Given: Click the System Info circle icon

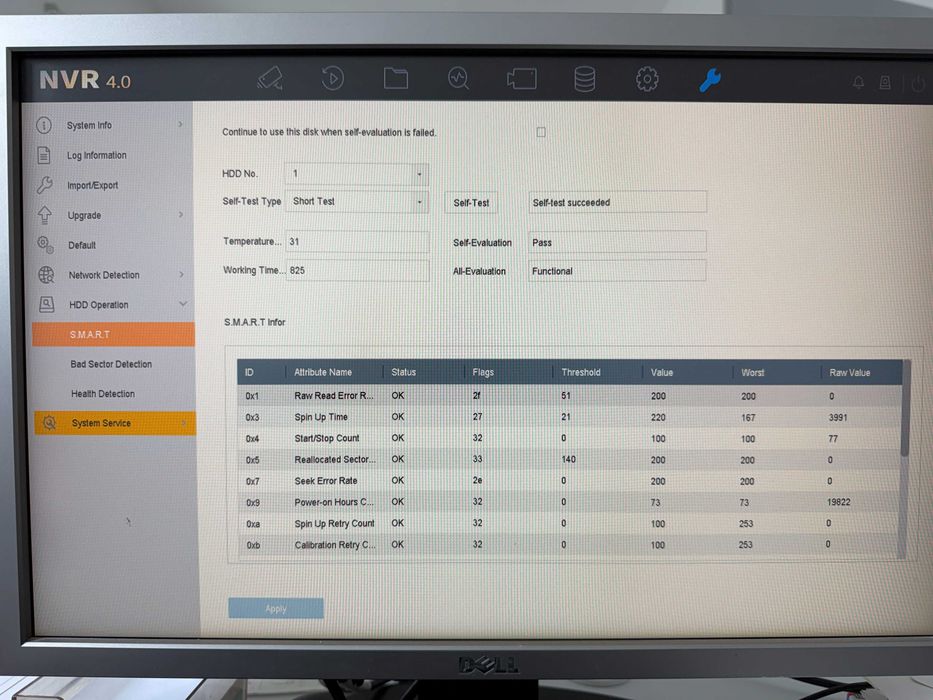Looking at the screenshot, I should pos(44,125).
